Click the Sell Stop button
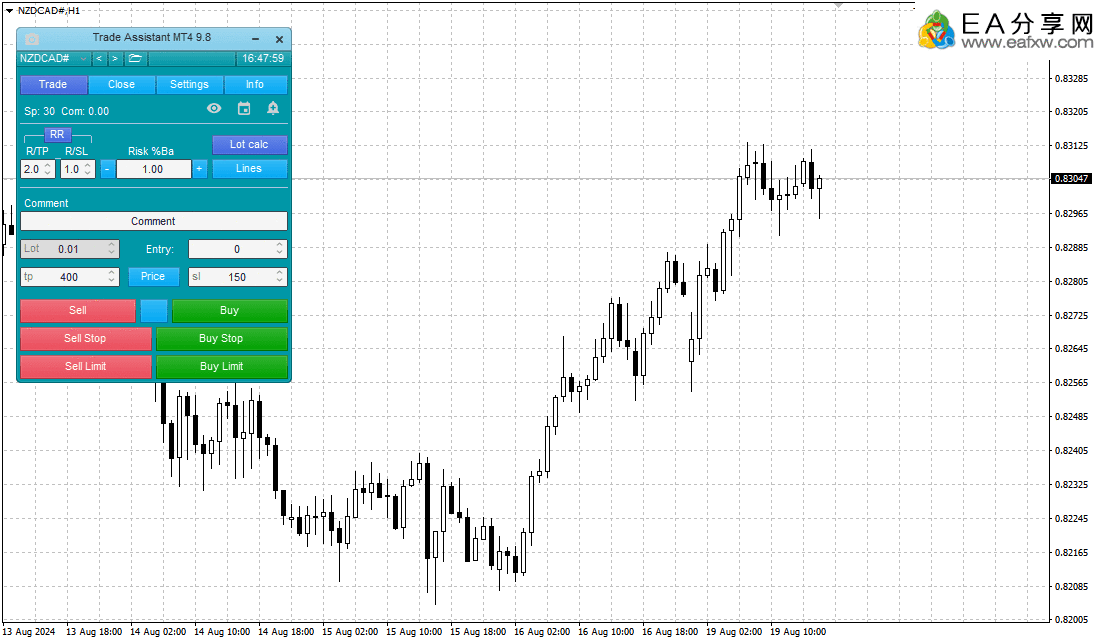1095x643 pixels. click(x=86, y=339)
